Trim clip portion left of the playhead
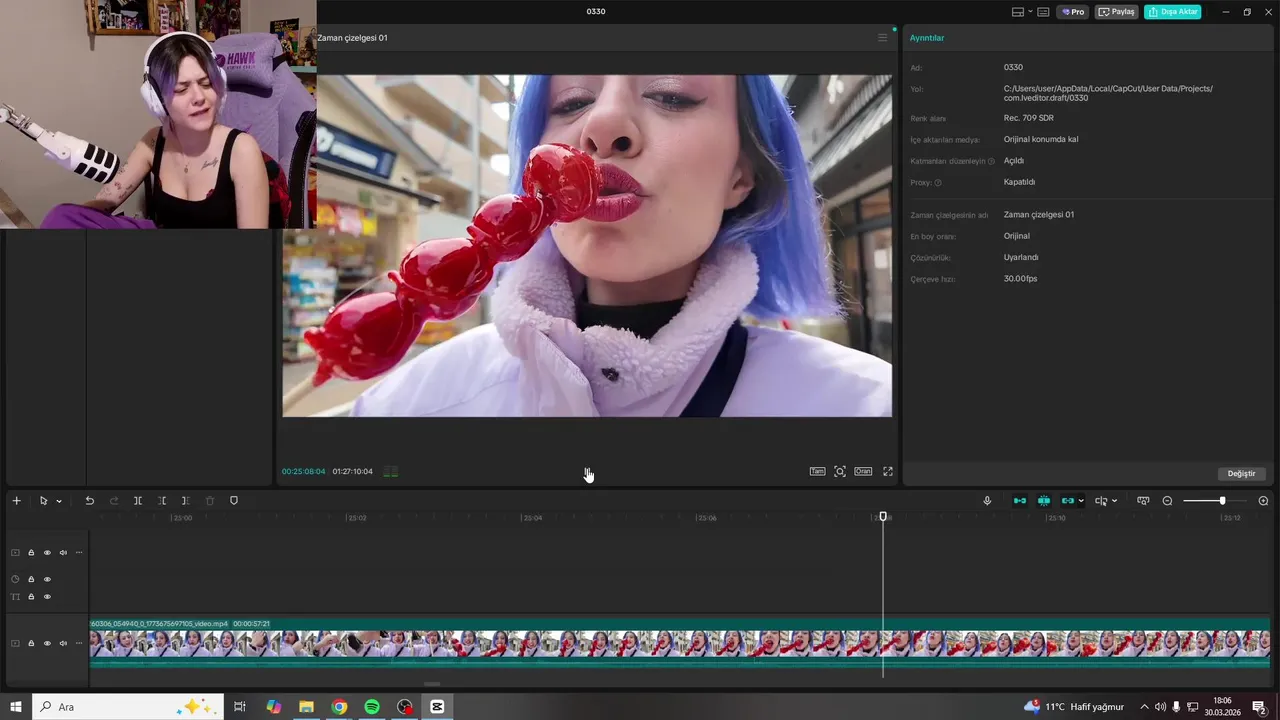 click(162, 501)
